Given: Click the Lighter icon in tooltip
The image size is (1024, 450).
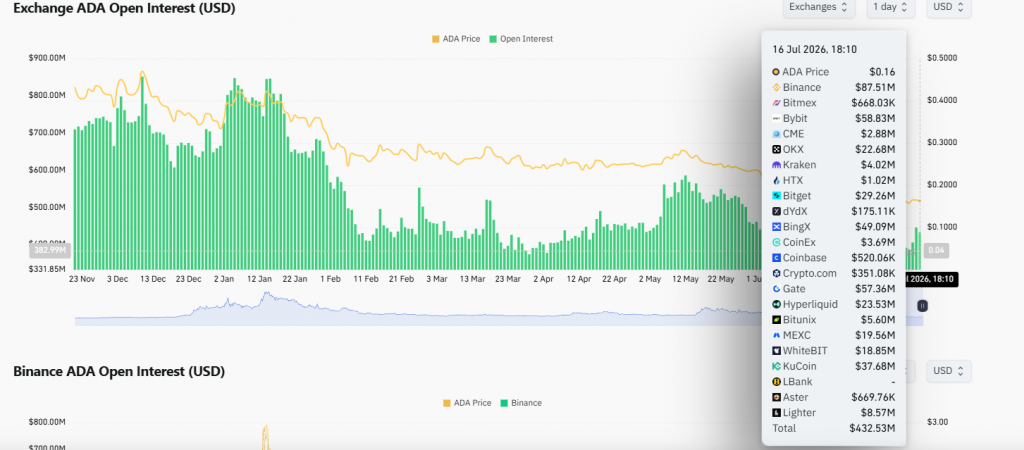Looking at the screenshot, I should click(x=776, y=413).
